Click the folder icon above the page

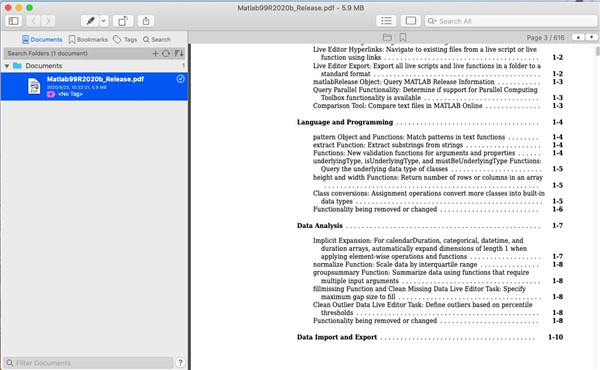(x=387, y=37)
